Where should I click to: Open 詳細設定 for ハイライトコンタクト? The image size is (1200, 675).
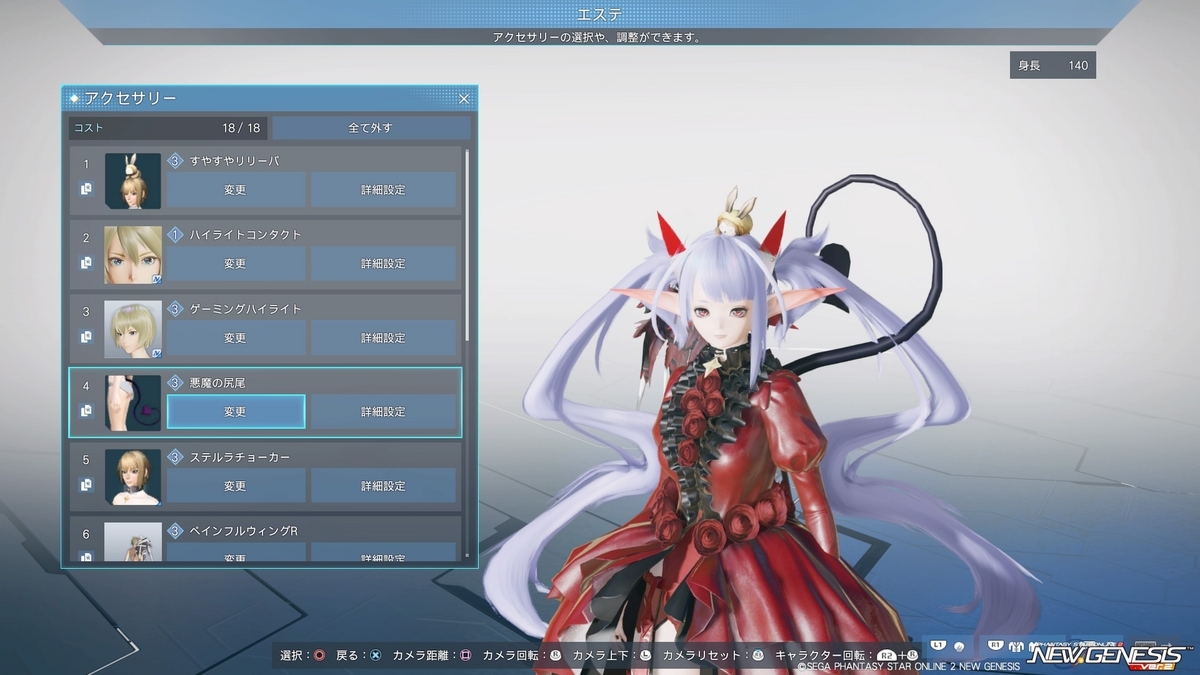pos(383,263)
